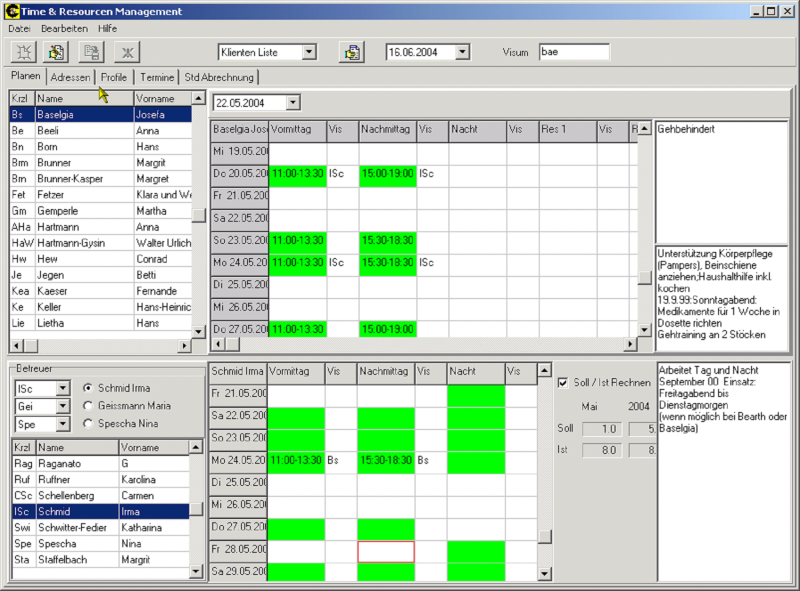Viewport: 800px width, 591px height.
Task: Click the application icon in the title bar
Action: 12,11
